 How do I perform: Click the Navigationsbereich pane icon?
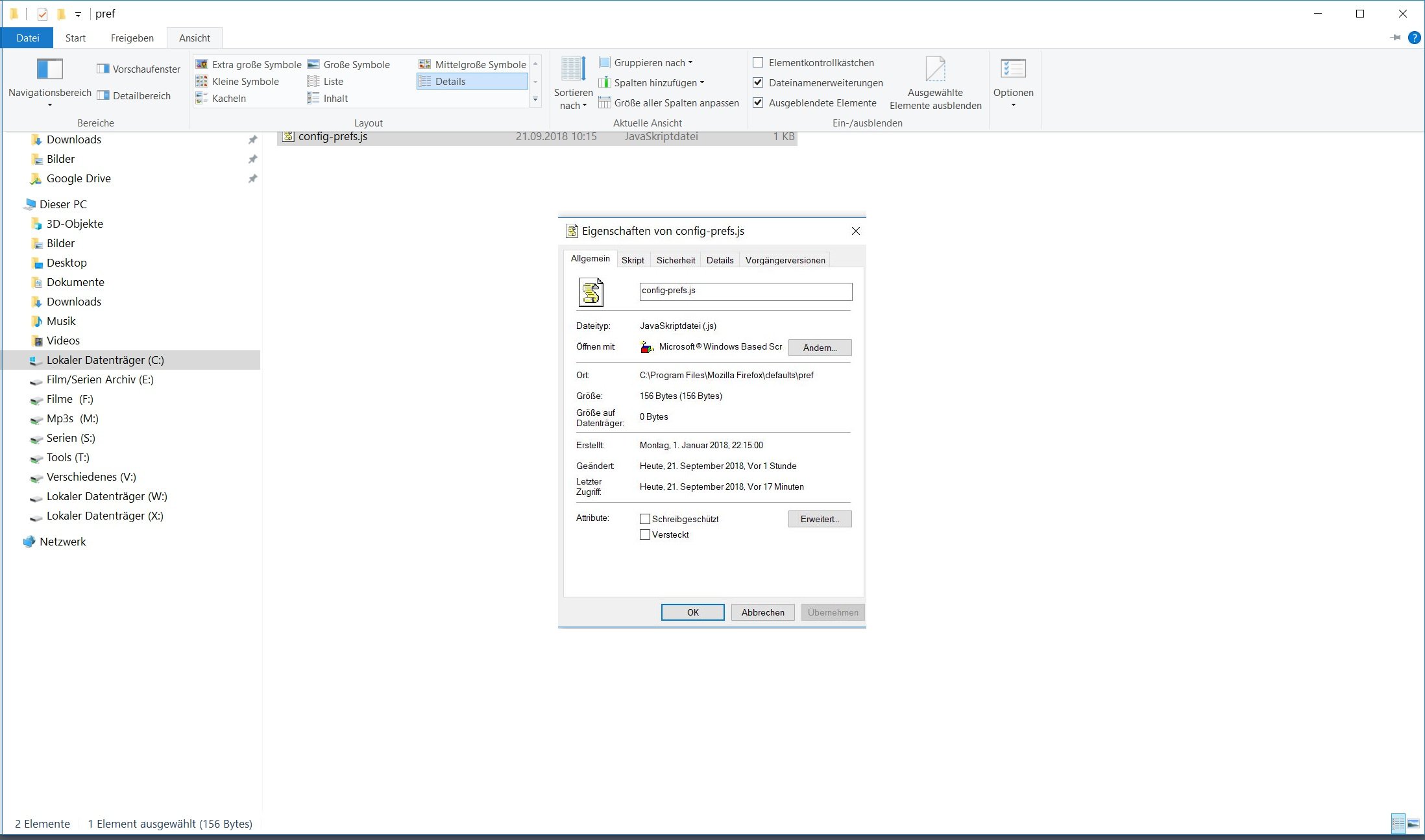pos(49,69)
